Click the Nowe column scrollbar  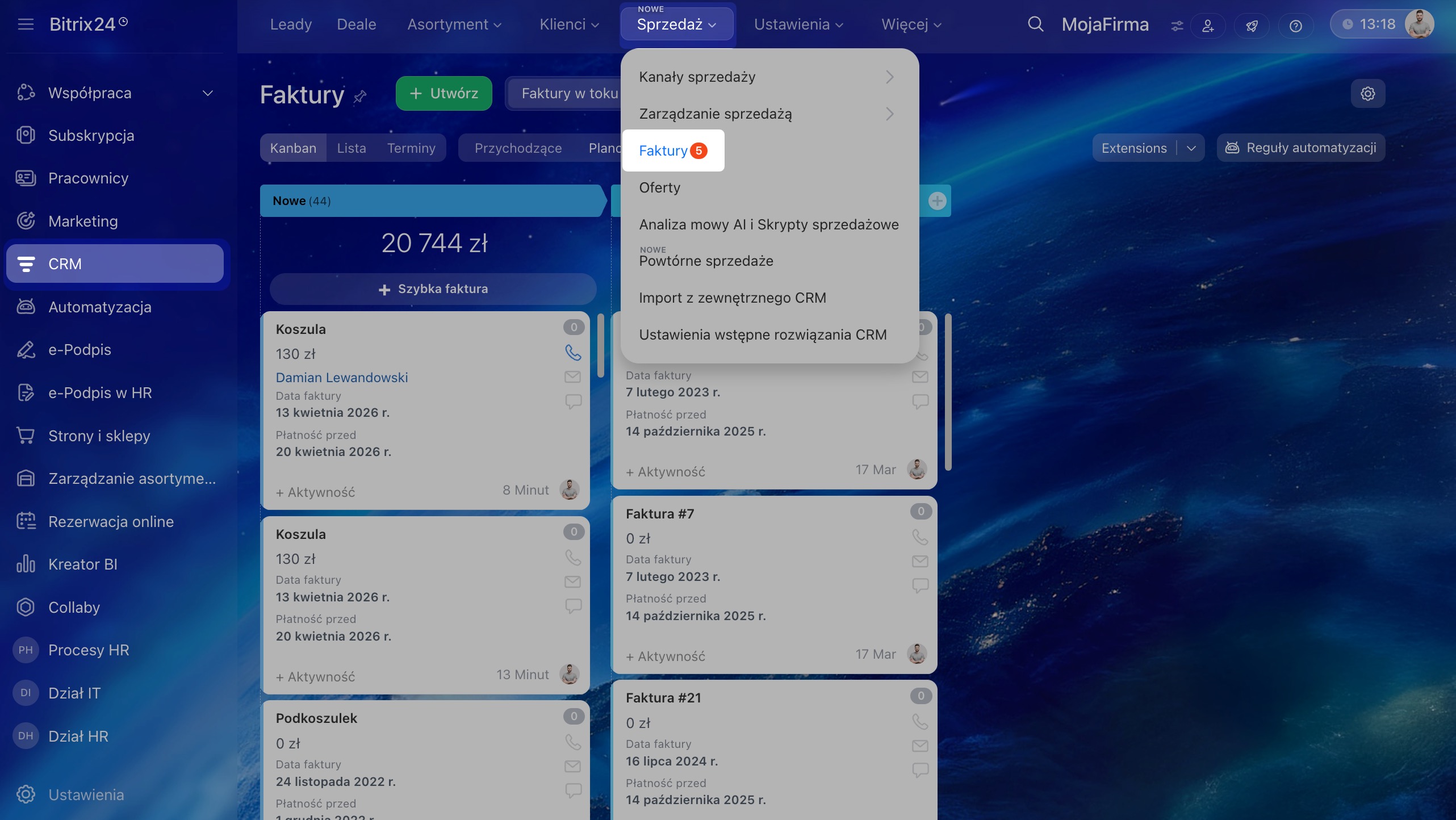(x=600, y=346)
